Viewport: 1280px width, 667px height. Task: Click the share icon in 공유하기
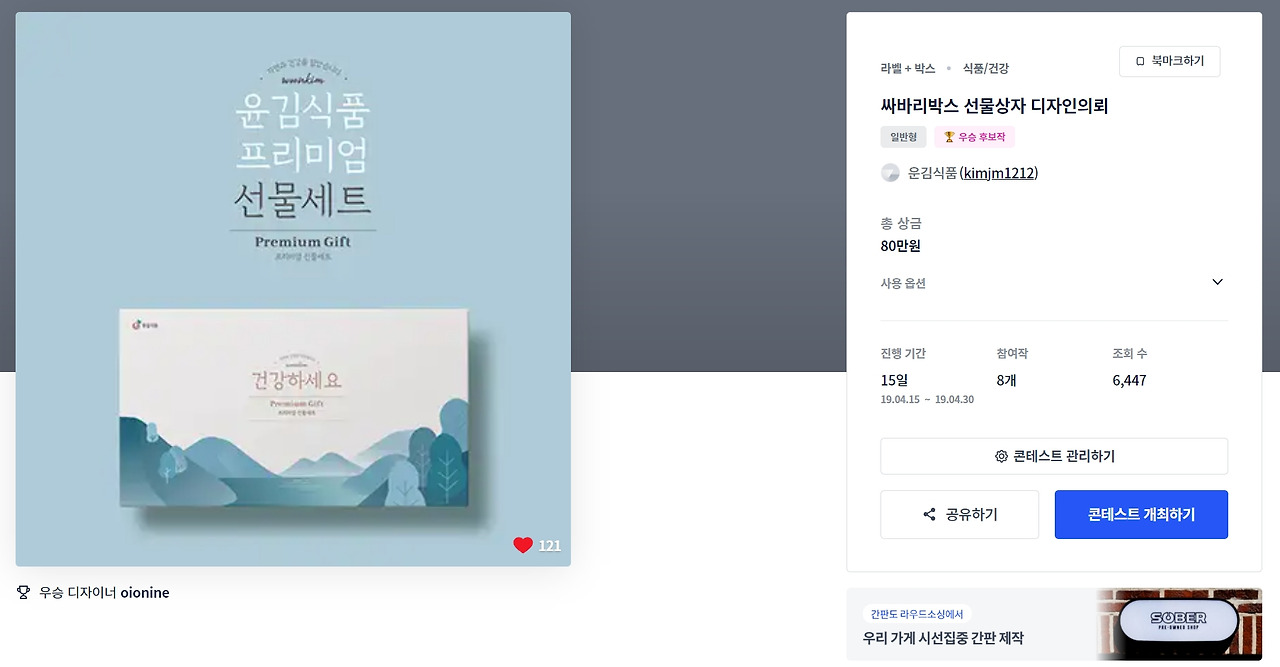[x=929, y=515]
